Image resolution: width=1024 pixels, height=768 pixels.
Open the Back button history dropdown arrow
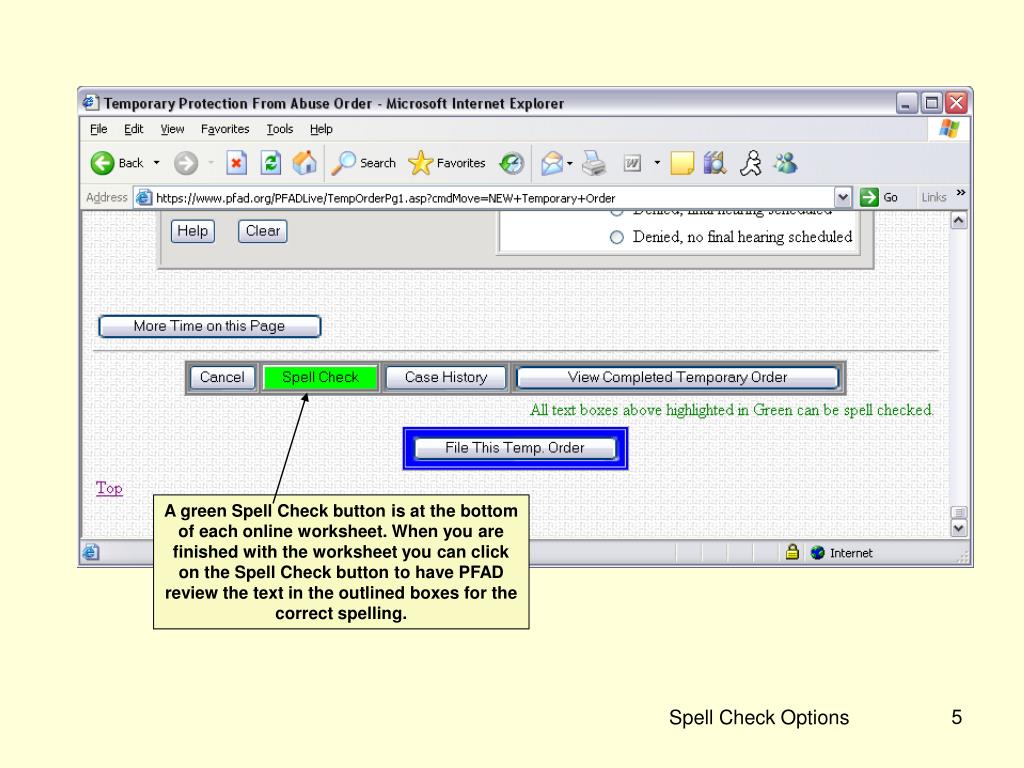[156, 163]
